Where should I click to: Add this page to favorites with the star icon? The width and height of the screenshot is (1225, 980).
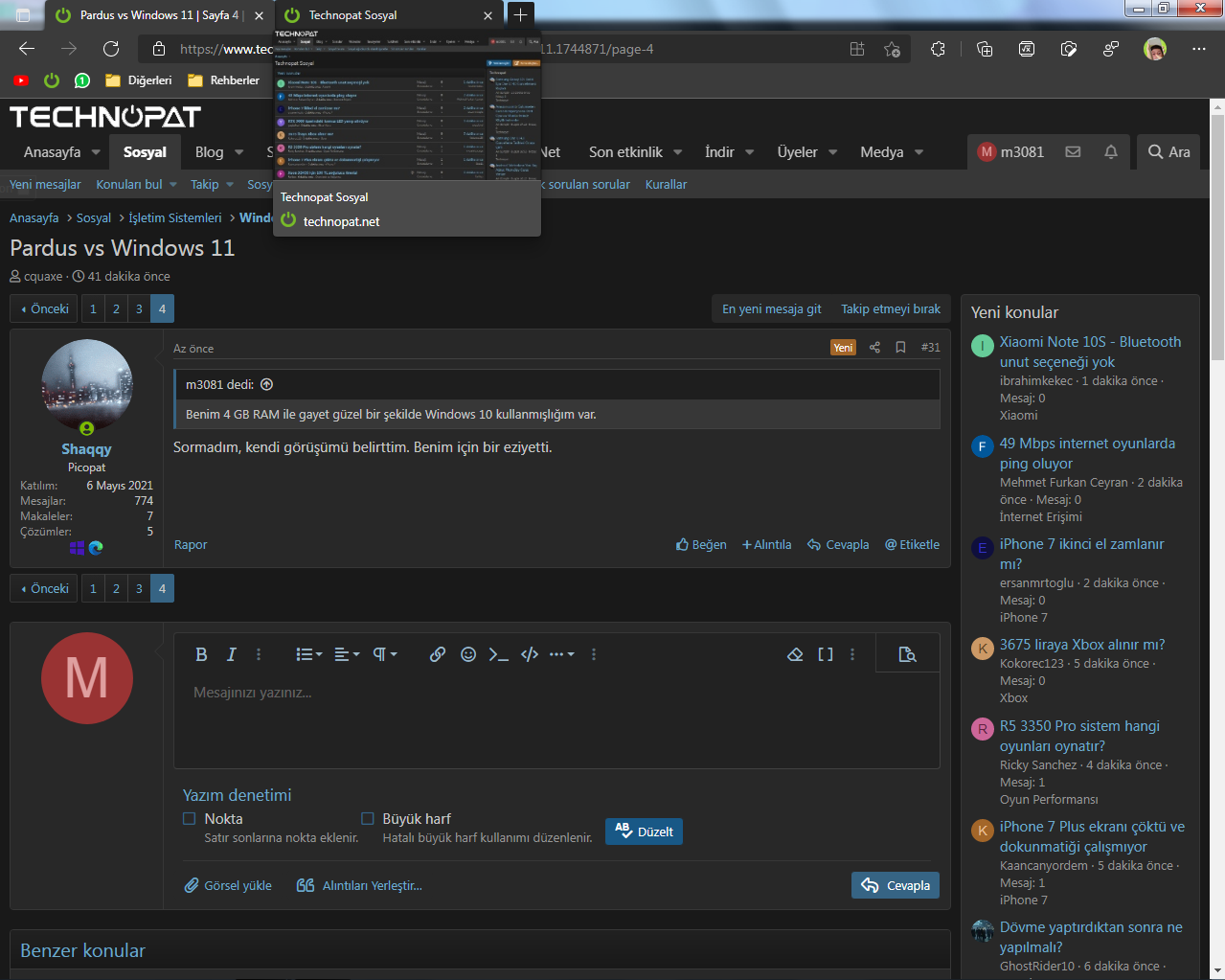(893, 49)
